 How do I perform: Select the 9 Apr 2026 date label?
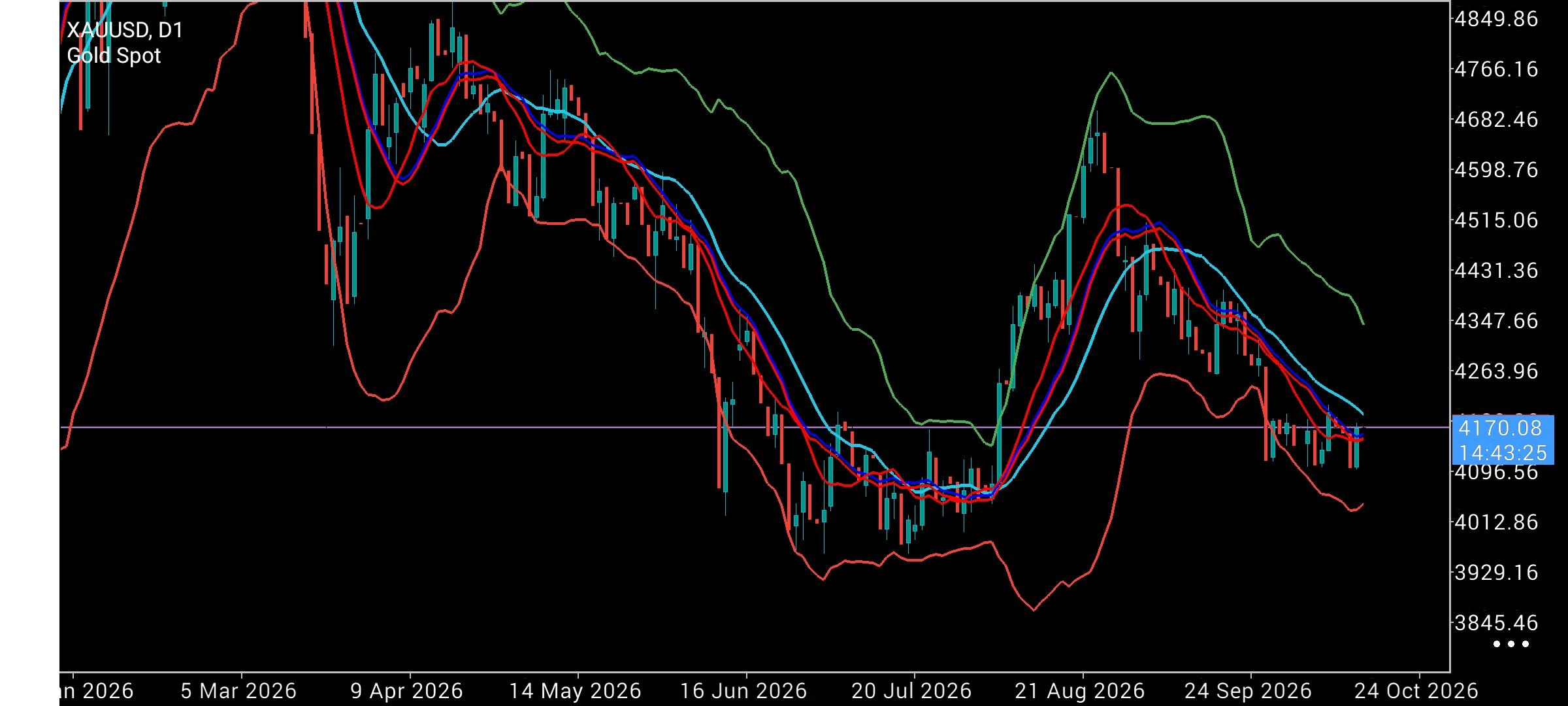[x=406, y=691]
